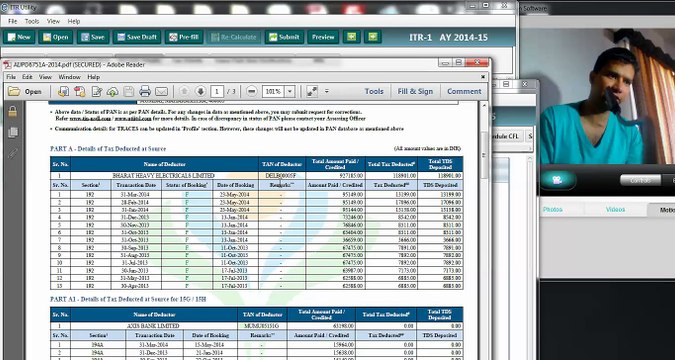Viewport: 675px width, 360px height.
Task: Open the Adobe Reader Window menu
Action: tap(69, 77)
